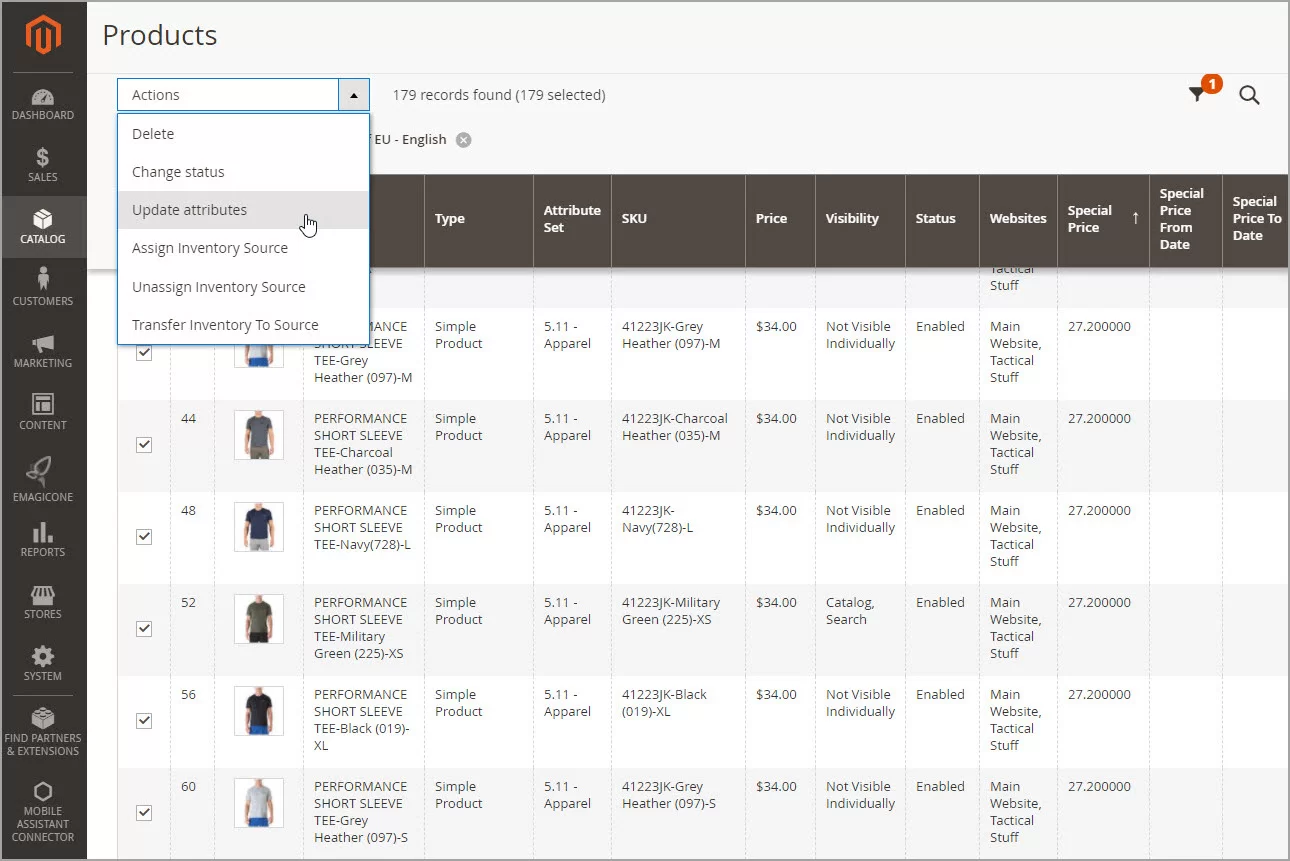Open the Marketing sidebar menu
Image resolution: width=1290 pixels, height=861 pixels.
(x=43, y=352)
